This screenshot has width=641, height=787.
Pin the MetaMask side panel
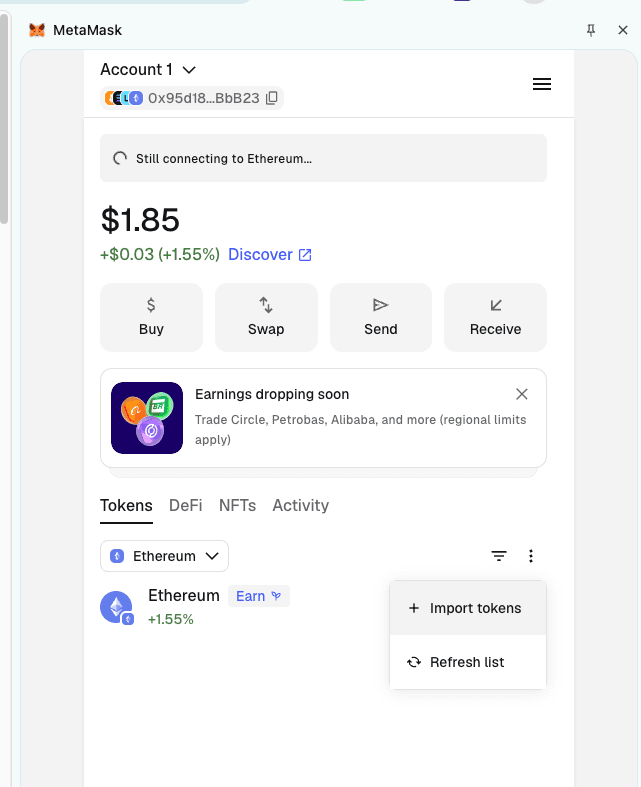tap(591, 30)
